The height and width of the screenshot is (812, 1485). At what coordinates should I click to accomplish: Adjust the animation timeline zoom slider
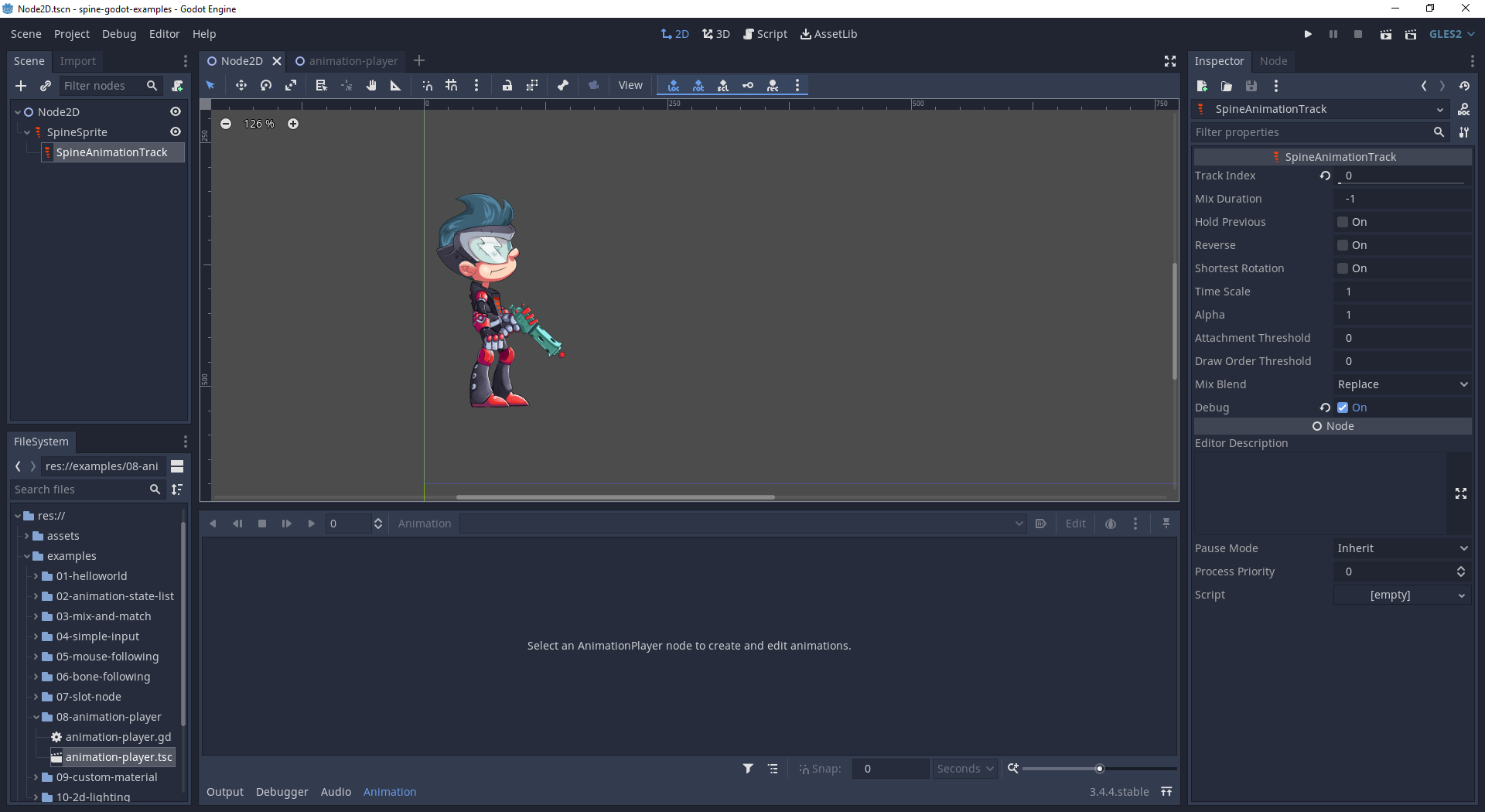(x=1099, y=769)
